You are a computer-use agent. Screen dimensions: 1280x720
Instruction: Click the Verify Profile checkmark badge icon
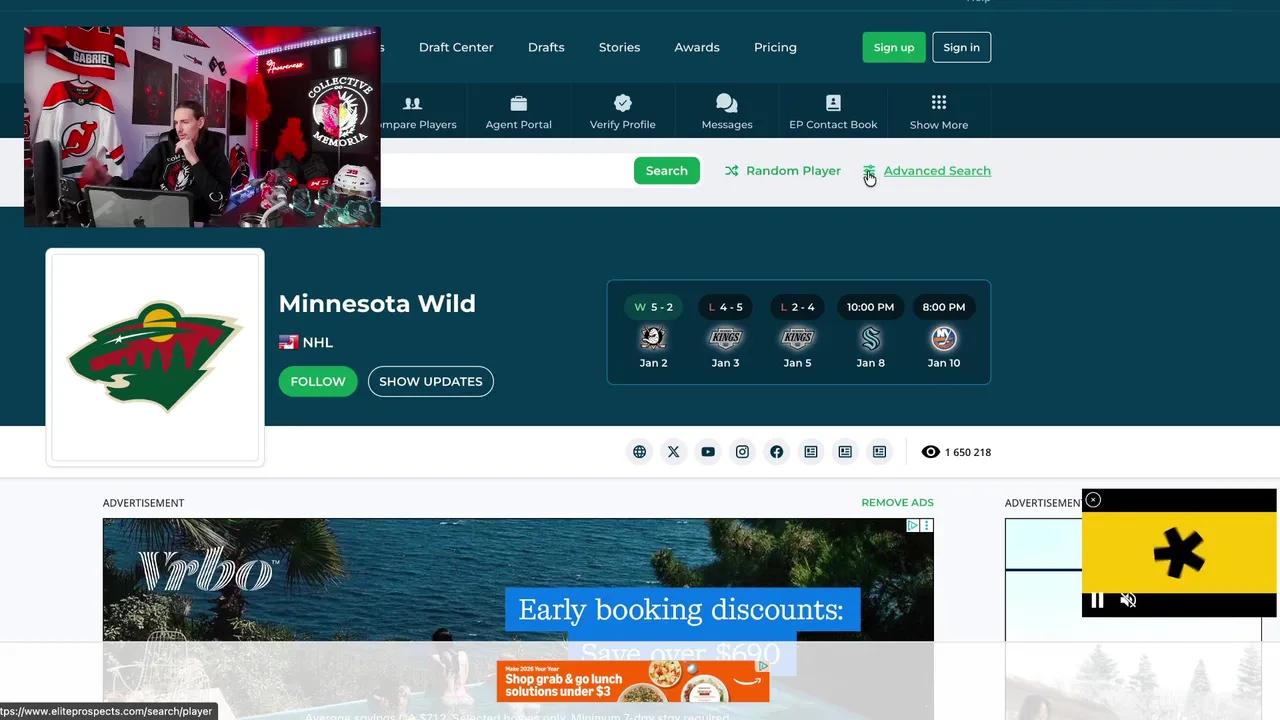tap(623, 103)
